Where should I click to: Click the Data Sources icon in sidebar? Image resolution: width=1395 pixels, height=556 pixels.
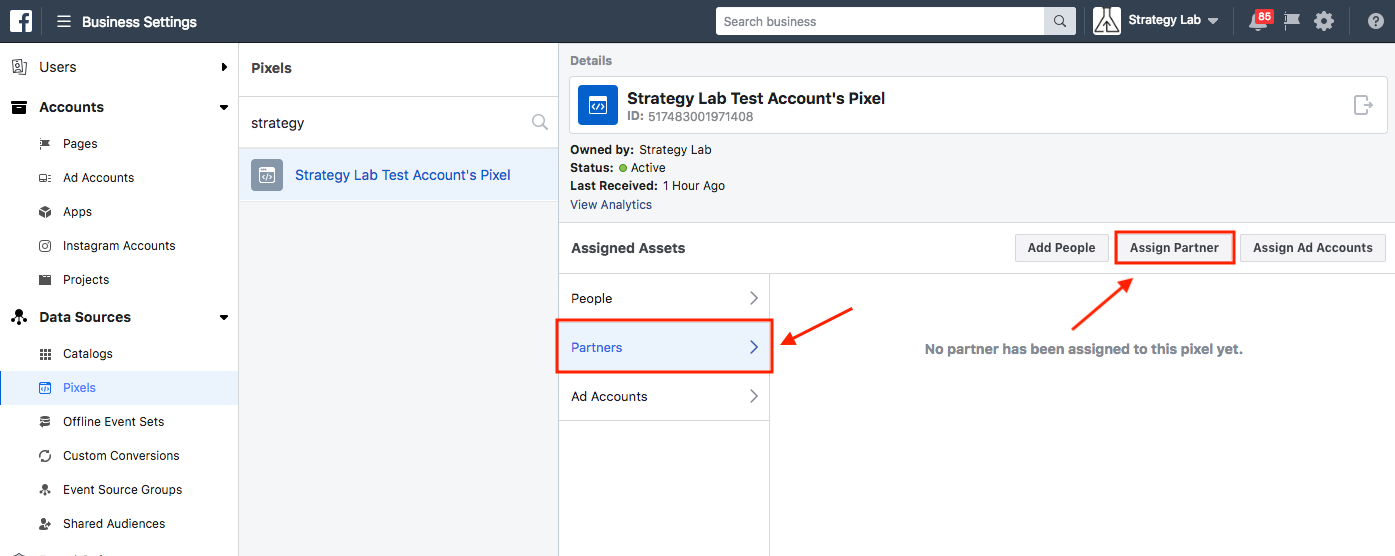tap(18, 317)
